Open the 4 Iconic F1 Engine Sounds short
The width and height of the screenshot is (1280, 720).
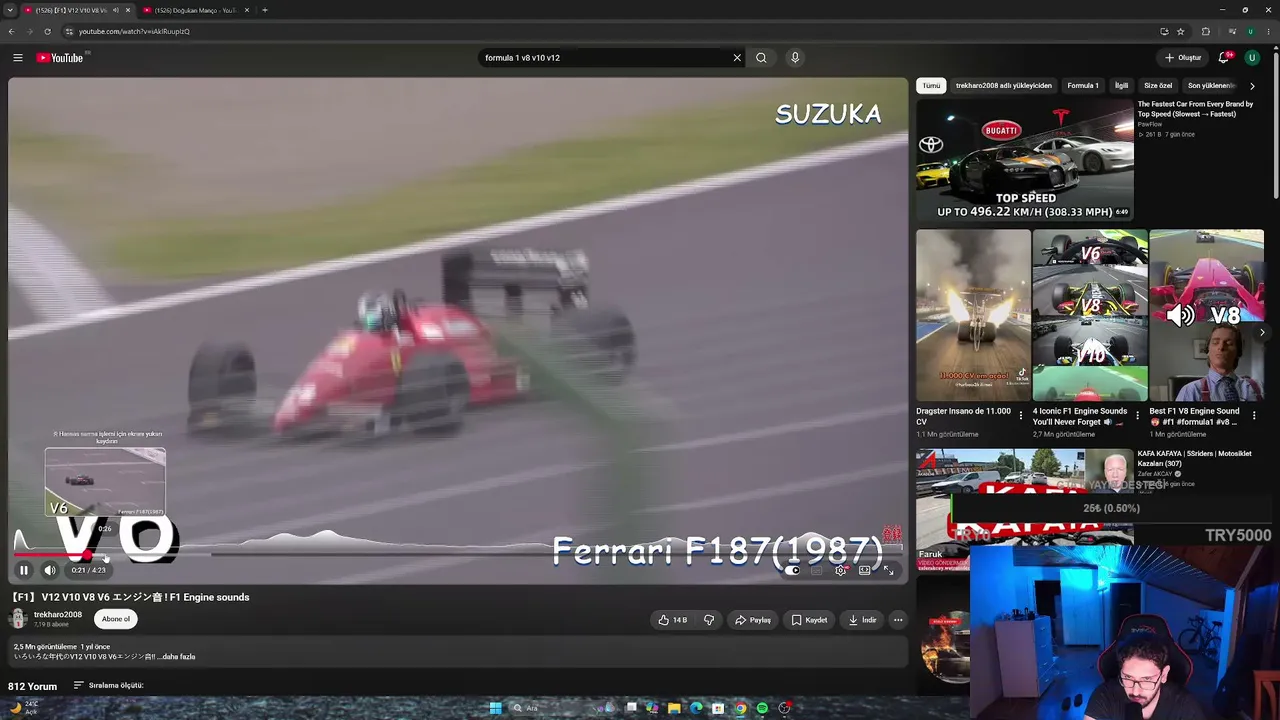click(x=1090, y=315)
